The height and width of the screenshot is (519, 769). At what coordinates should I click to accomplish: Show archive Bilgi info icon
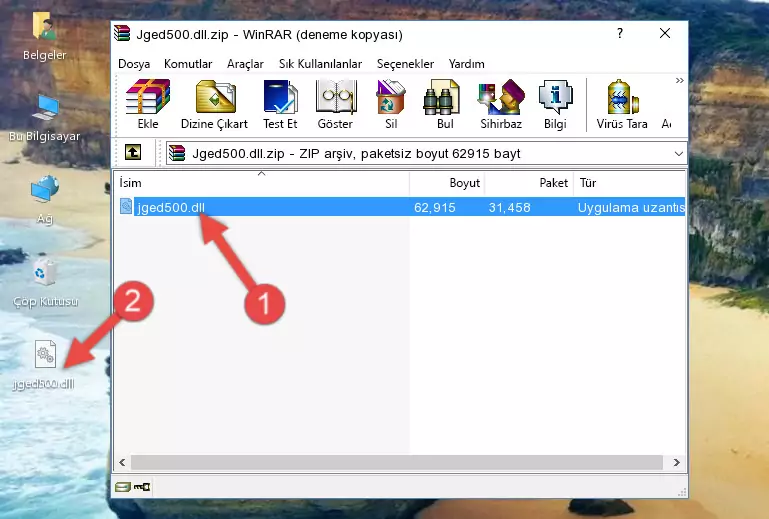coord(555,104)
